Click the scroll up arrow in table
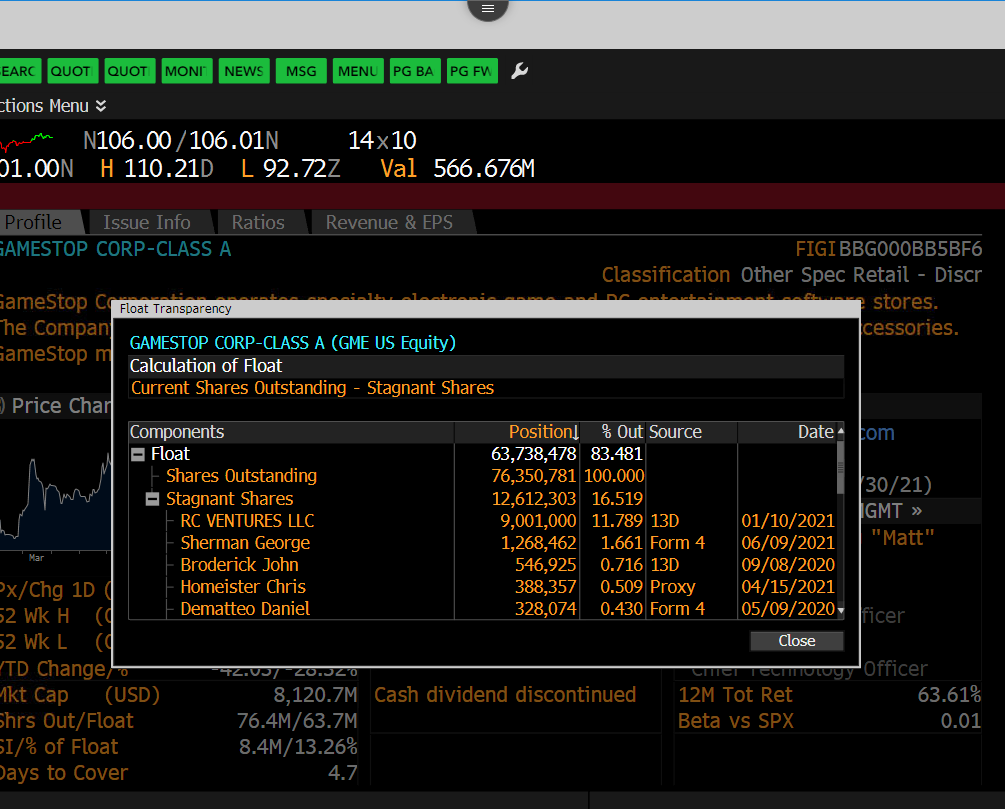Image resolution: width=1005 pixels, height=809 pixels. 841,431
